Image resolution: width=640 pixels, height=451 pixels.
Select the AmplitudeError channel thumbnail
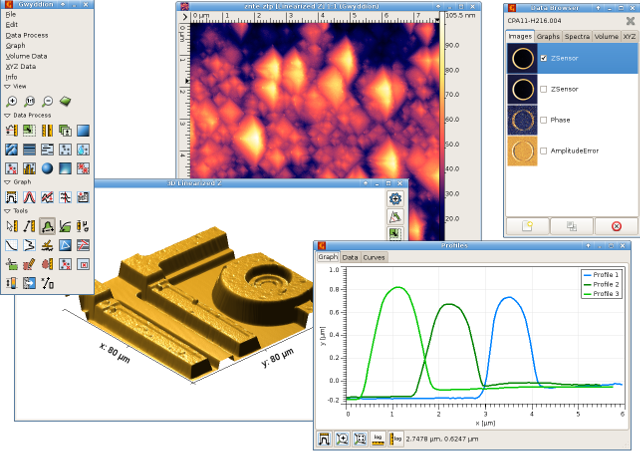522,151
